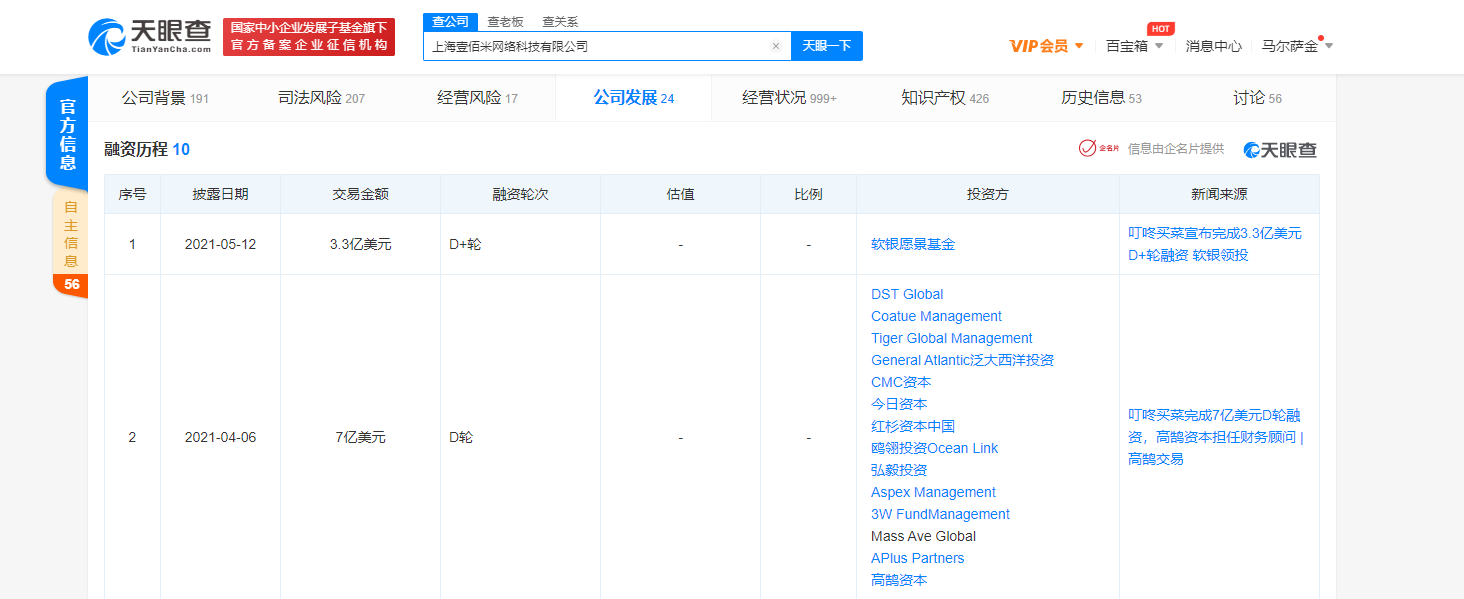
Task: Open the 公司背景 tab
Action: click(165, 98)
